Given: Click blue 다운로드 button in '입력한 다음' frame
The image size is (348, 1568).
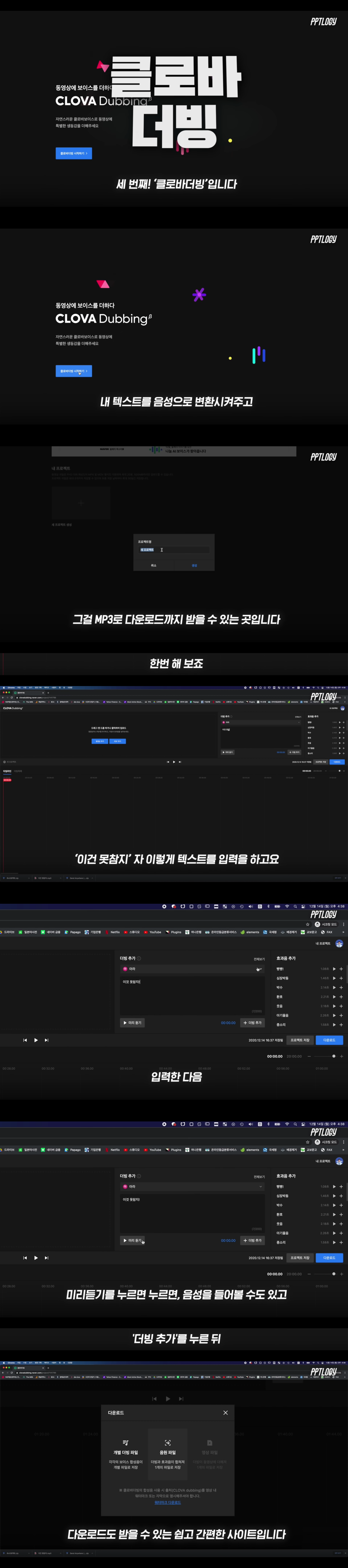Looking at the screenshot, I should point(329,1040).
